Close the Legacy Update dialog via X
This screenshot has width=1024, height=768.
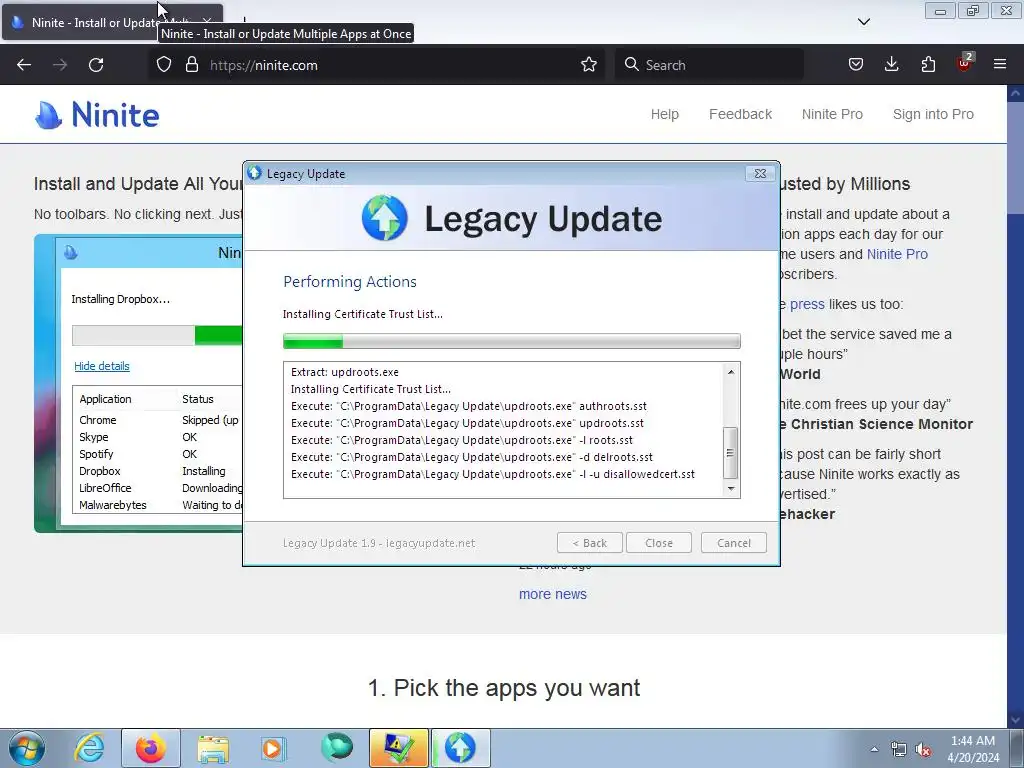760,174
